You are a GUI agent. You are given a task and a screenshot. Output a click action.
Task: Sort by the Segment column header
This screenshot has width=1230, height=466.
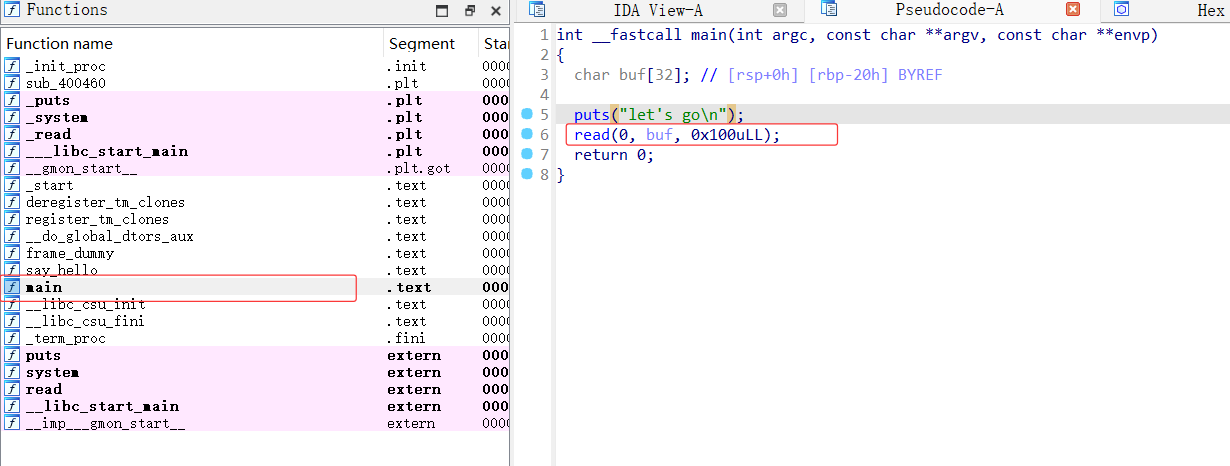(x=421, y=44)
